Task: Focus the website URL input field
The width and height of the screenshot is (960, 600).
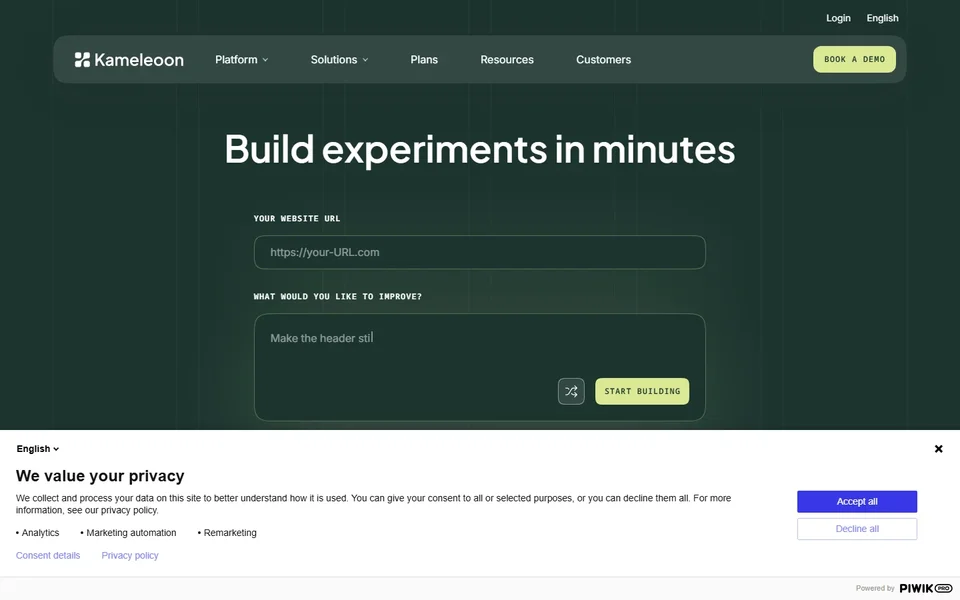Action: [x=479, y=252]
